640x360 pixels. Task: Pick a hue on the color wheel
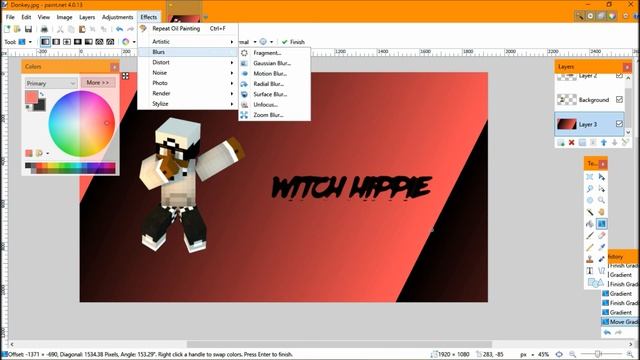point(81,123)
